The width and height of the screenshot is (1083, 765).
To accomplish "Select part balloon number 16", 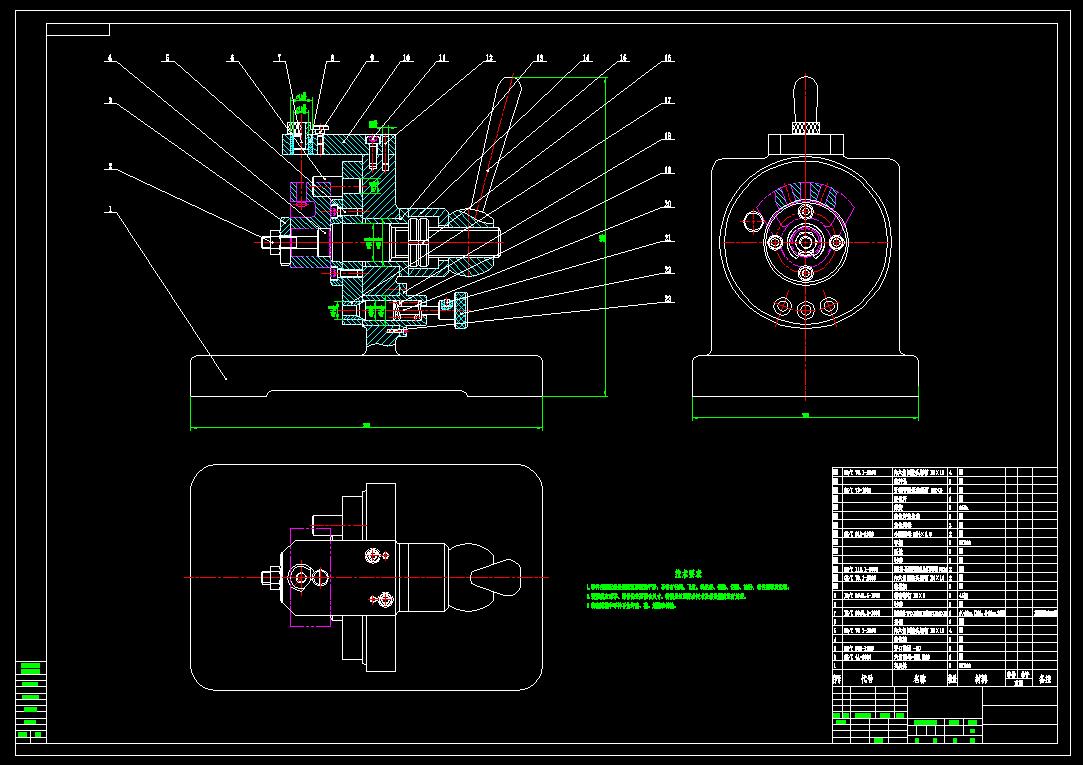I will [x=668, y=58].
